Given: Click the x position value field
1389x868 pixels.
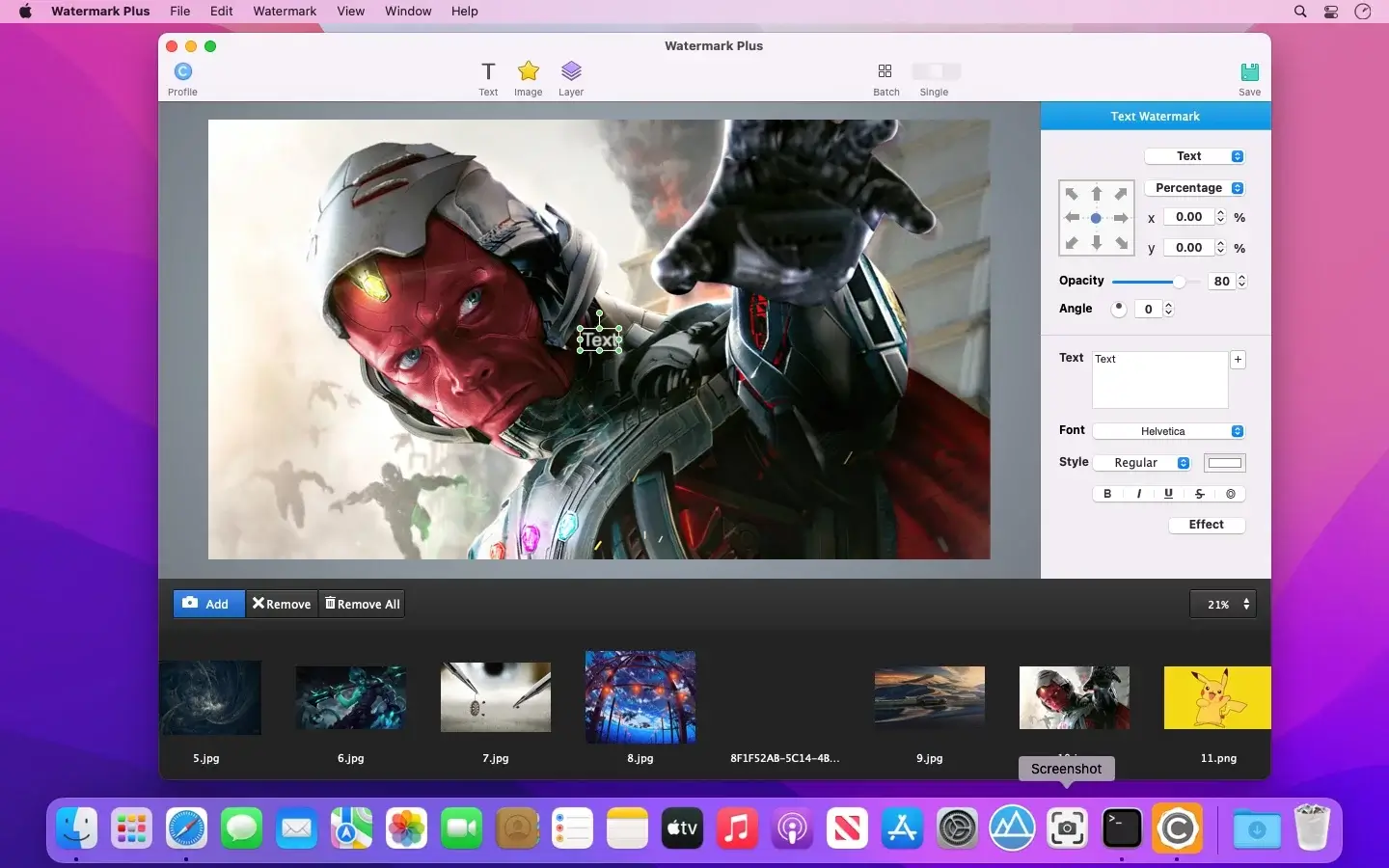Looking at the screenshot, I should [1188, 217].
